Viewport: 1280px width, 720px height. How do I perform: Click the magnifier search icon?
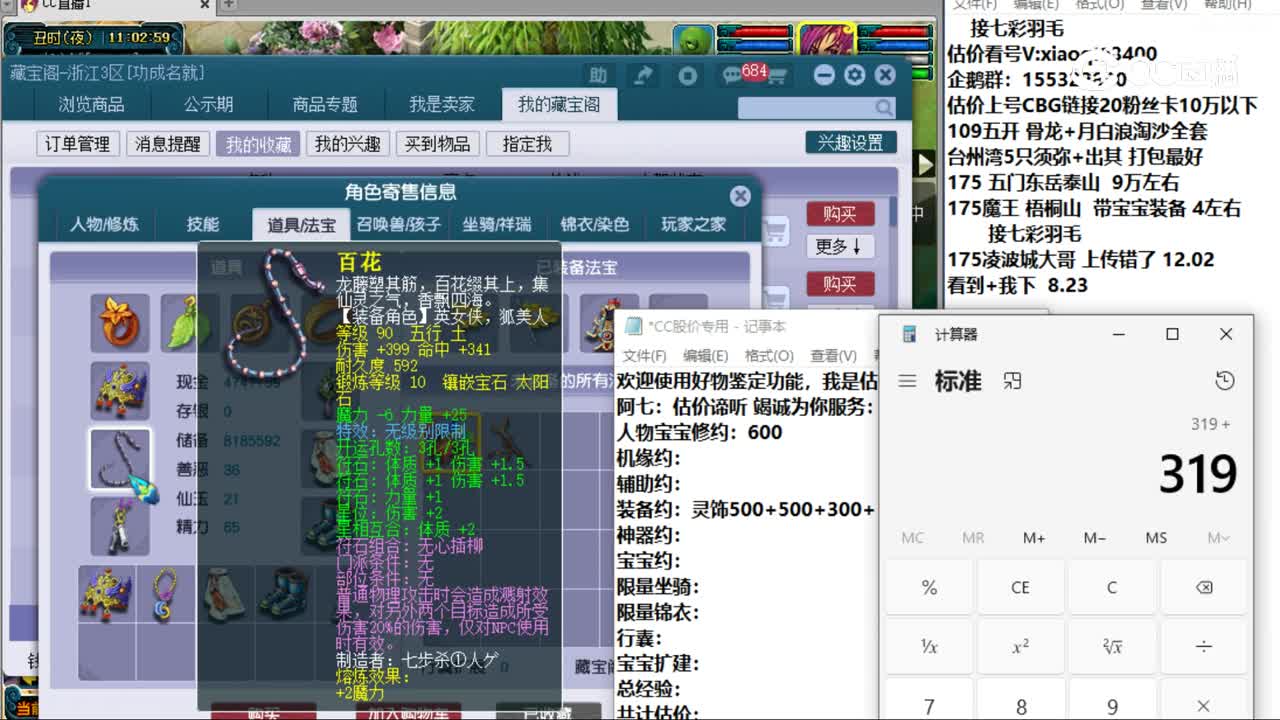[881, 106]
